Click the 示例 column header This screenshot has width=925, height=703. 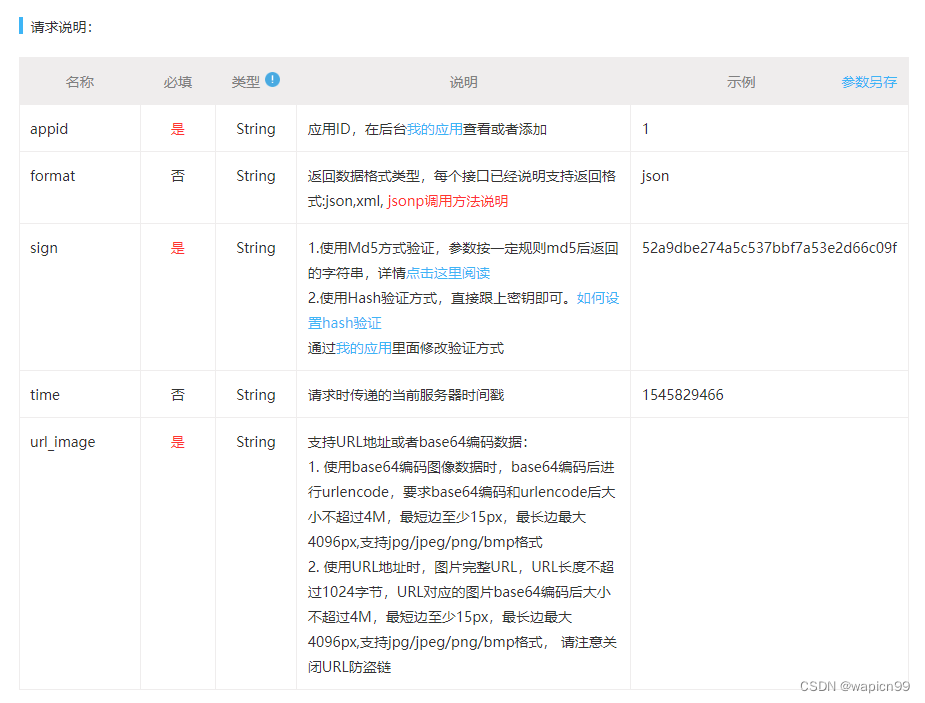pos(741,82)
